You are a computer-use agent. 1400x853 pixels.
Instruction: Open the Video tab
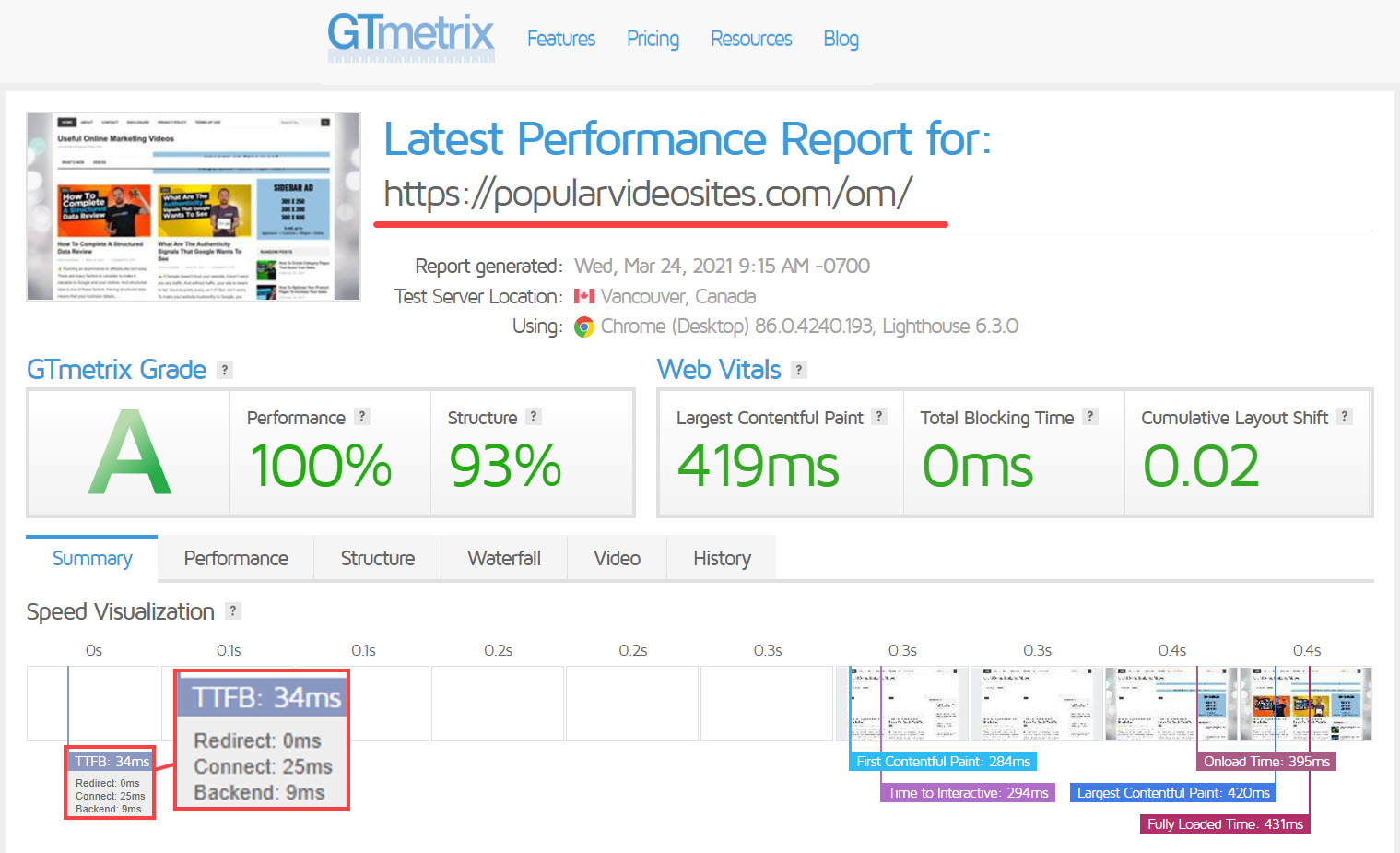coord(618,559)
